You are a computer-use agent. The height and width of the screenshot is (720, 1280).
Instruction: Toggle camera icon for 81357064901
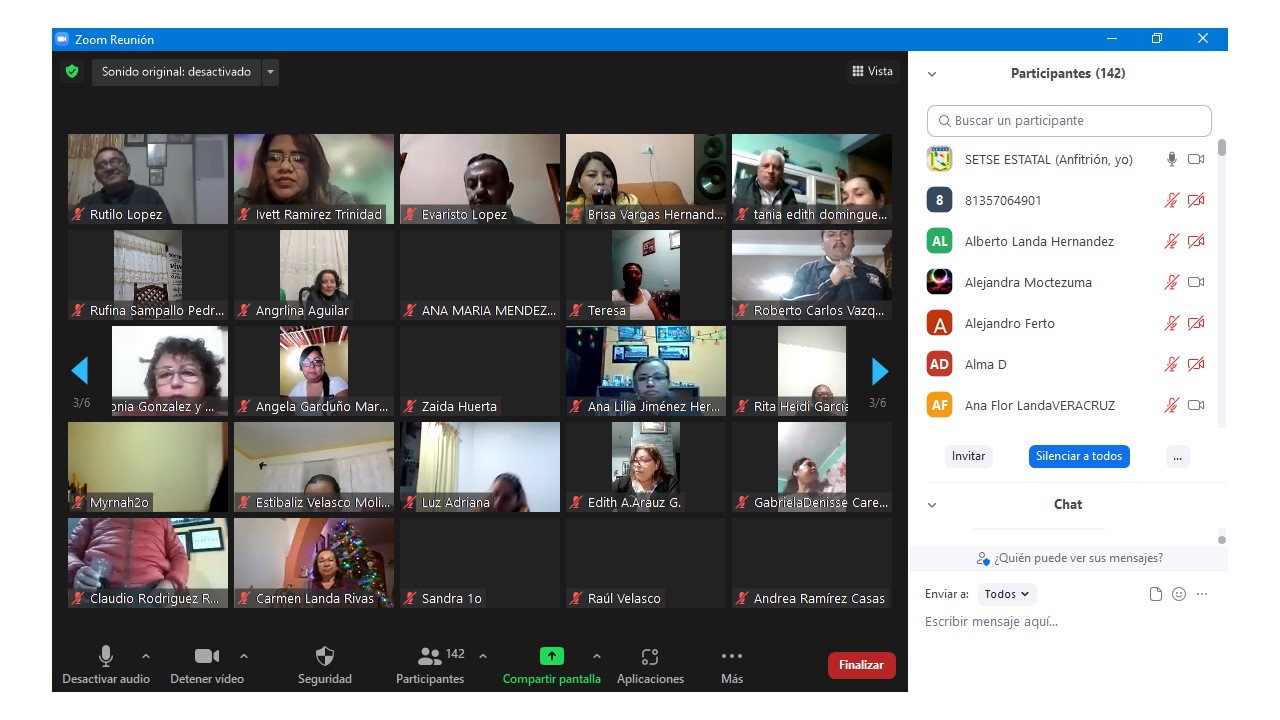1196,200
